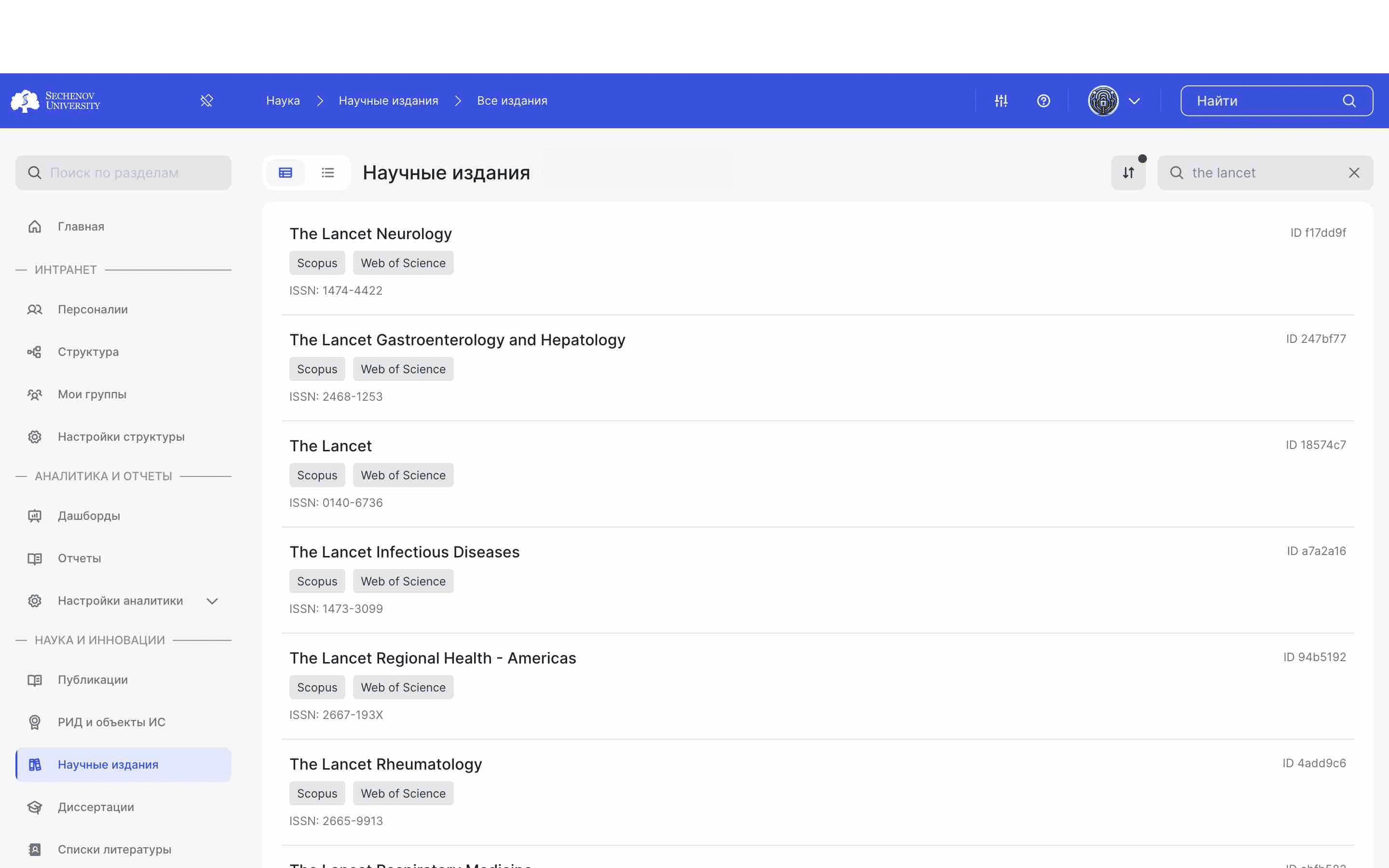
Task: Click the Научные издания books icon
Action: (x=34, y=765)
